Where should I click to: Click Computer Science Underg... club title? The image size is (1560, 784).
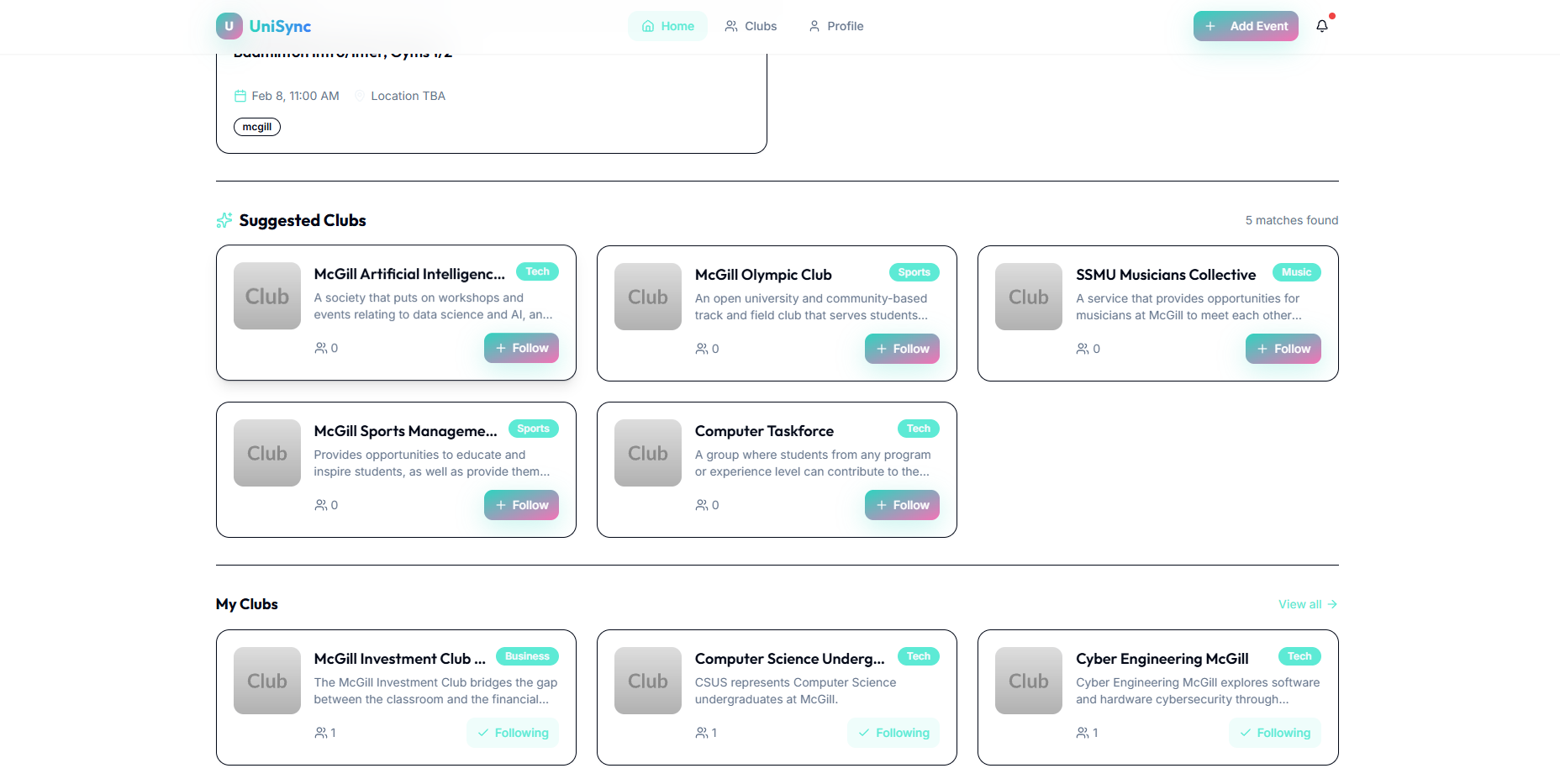(790, 659)
